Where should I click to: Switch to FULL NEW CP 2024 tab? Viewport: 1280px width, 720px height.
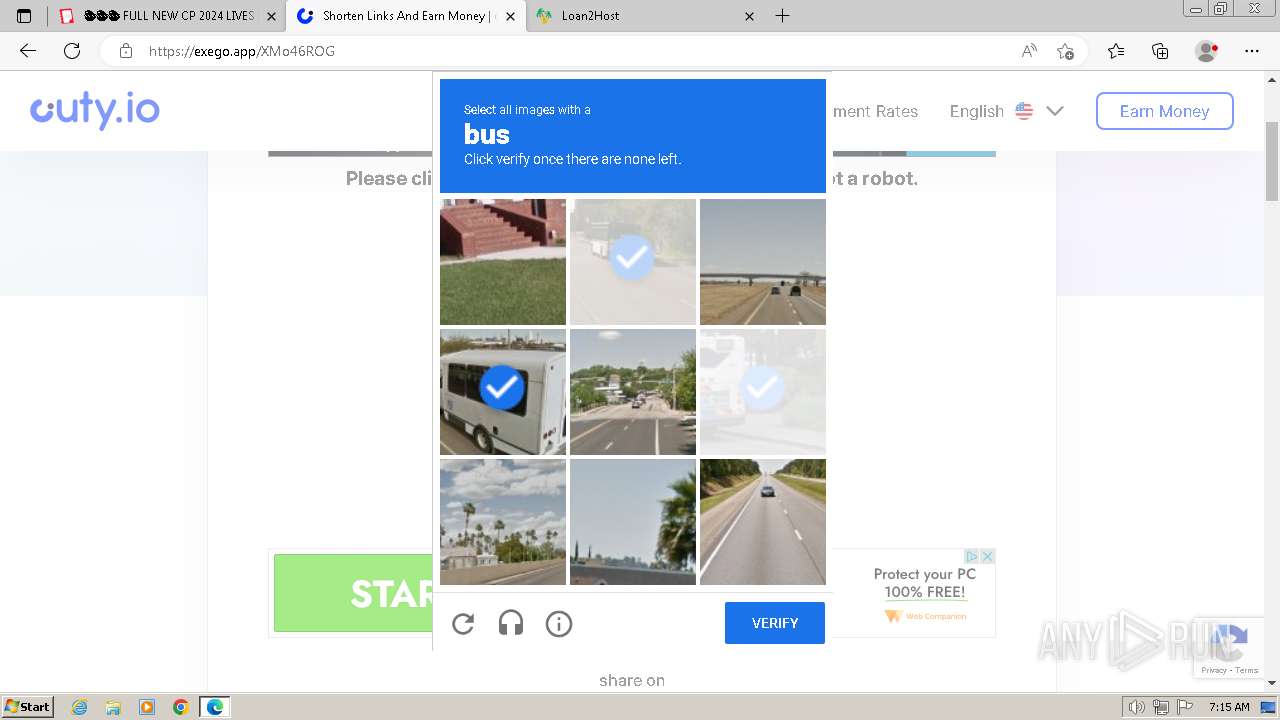point(167,16)
